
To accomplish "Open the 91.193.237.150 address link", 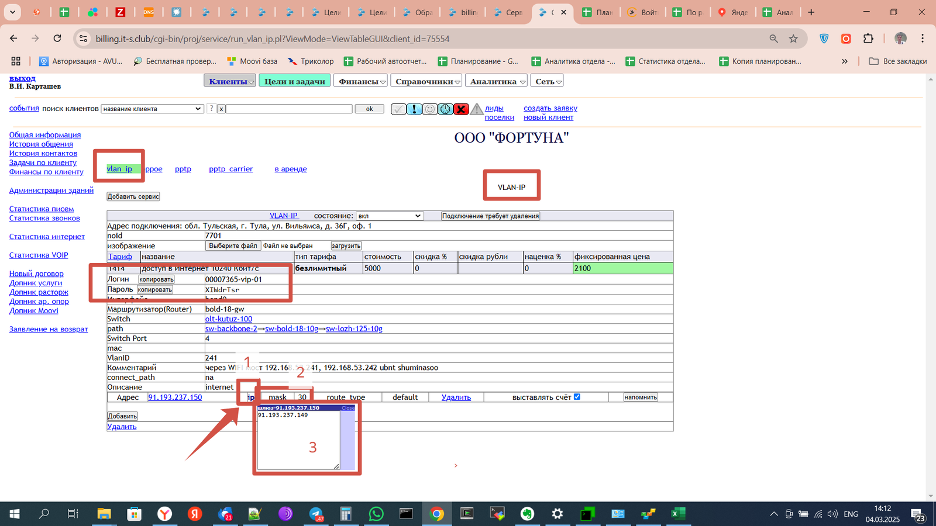I will [x=175, y=397].
